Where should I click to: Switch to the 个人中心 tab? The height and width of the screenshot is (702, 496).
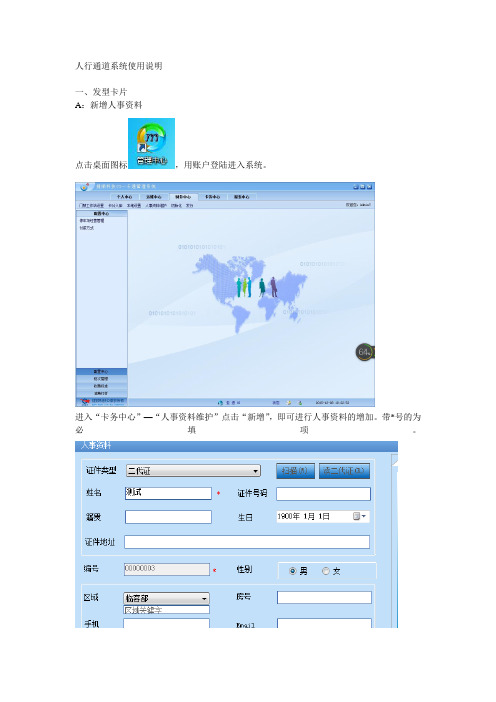click(x=124, y=197)
